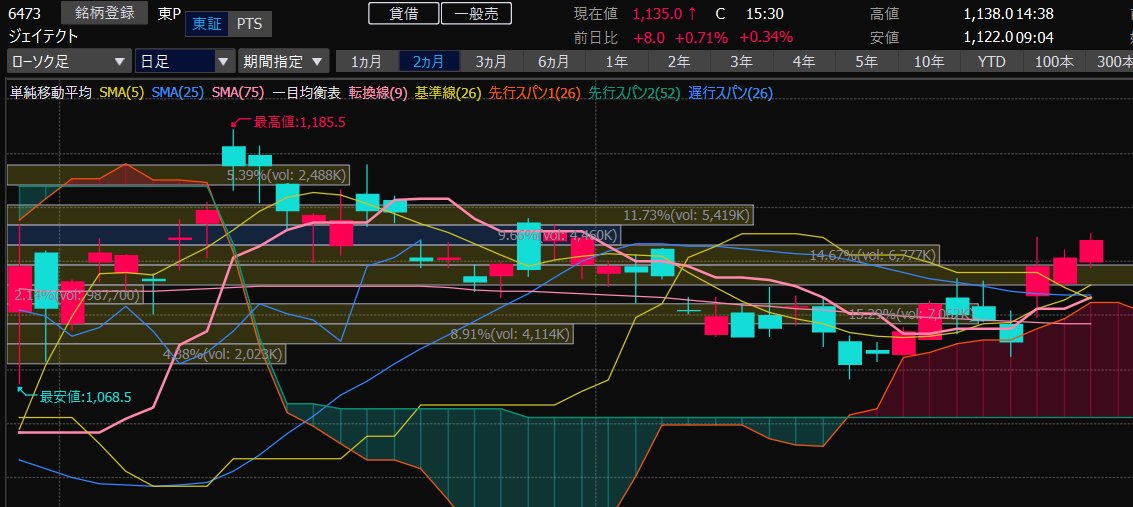Click the 11.73%(vol: 5,419K) volume bar
Screen dimensions: 1133x507
pyautogui.click(x=380, y=214)
